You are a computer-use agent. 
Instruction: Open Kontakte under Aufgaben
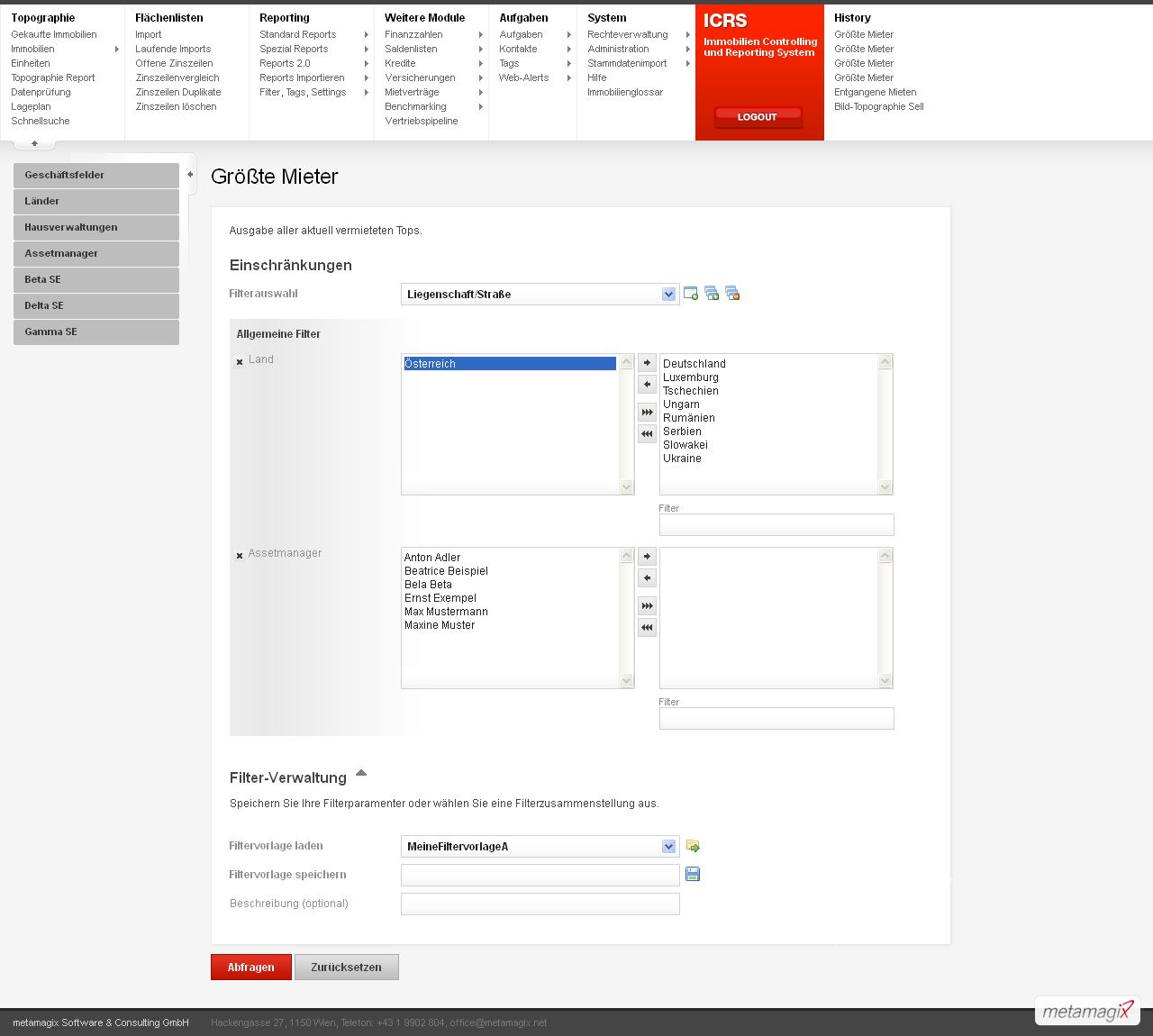(518, 49)
